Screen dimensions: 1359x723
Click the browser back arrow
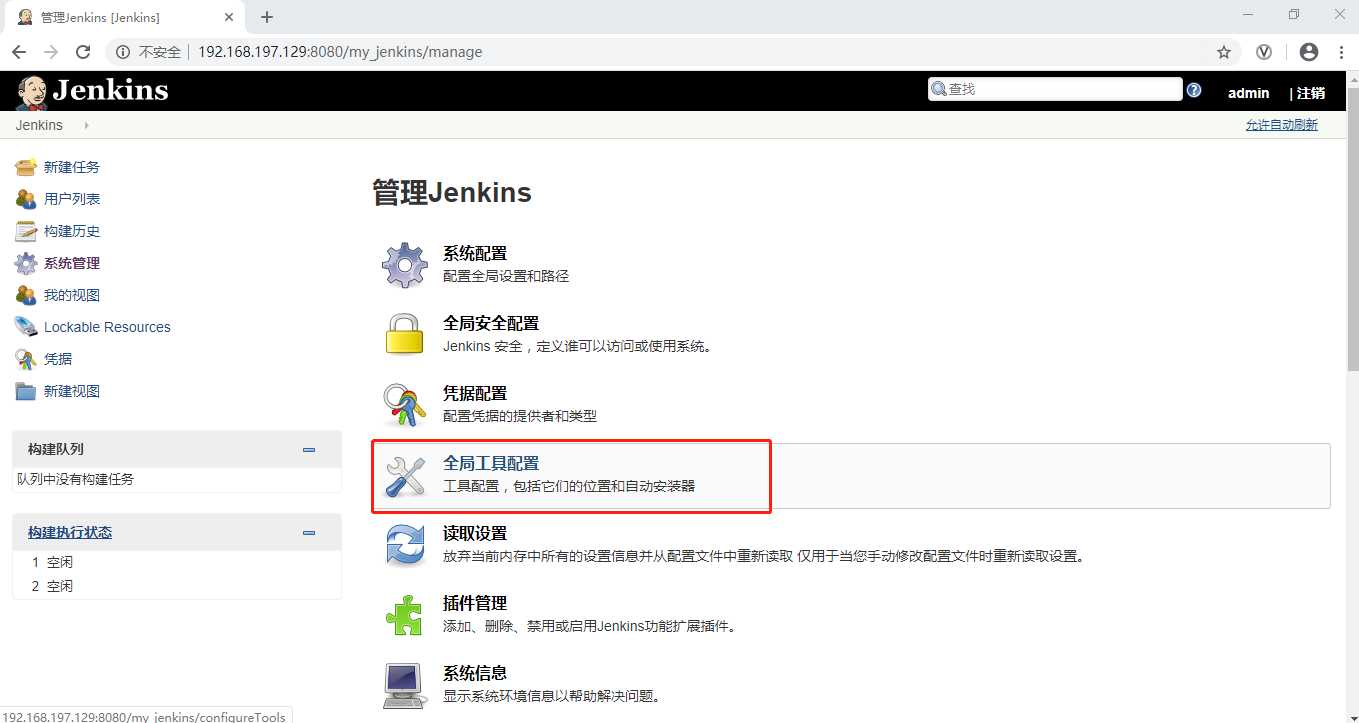(19, 52)
